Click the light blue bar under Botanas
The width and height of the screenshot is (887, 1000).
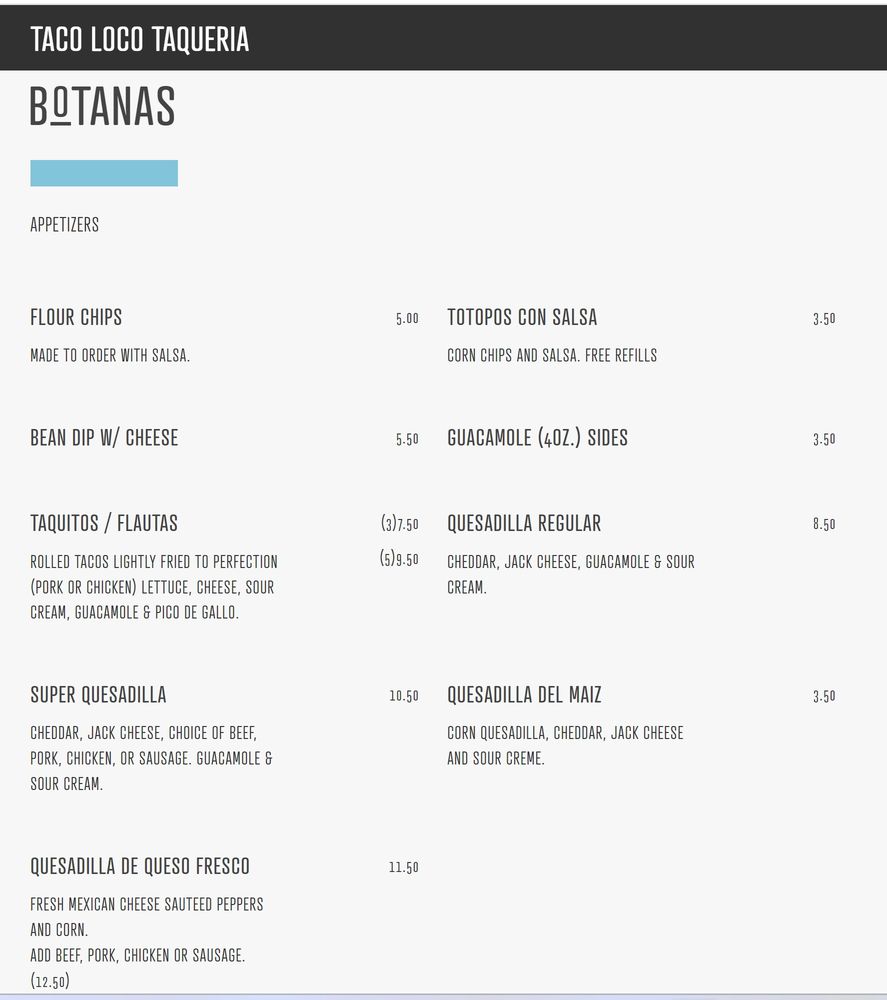tap(104, 173)
